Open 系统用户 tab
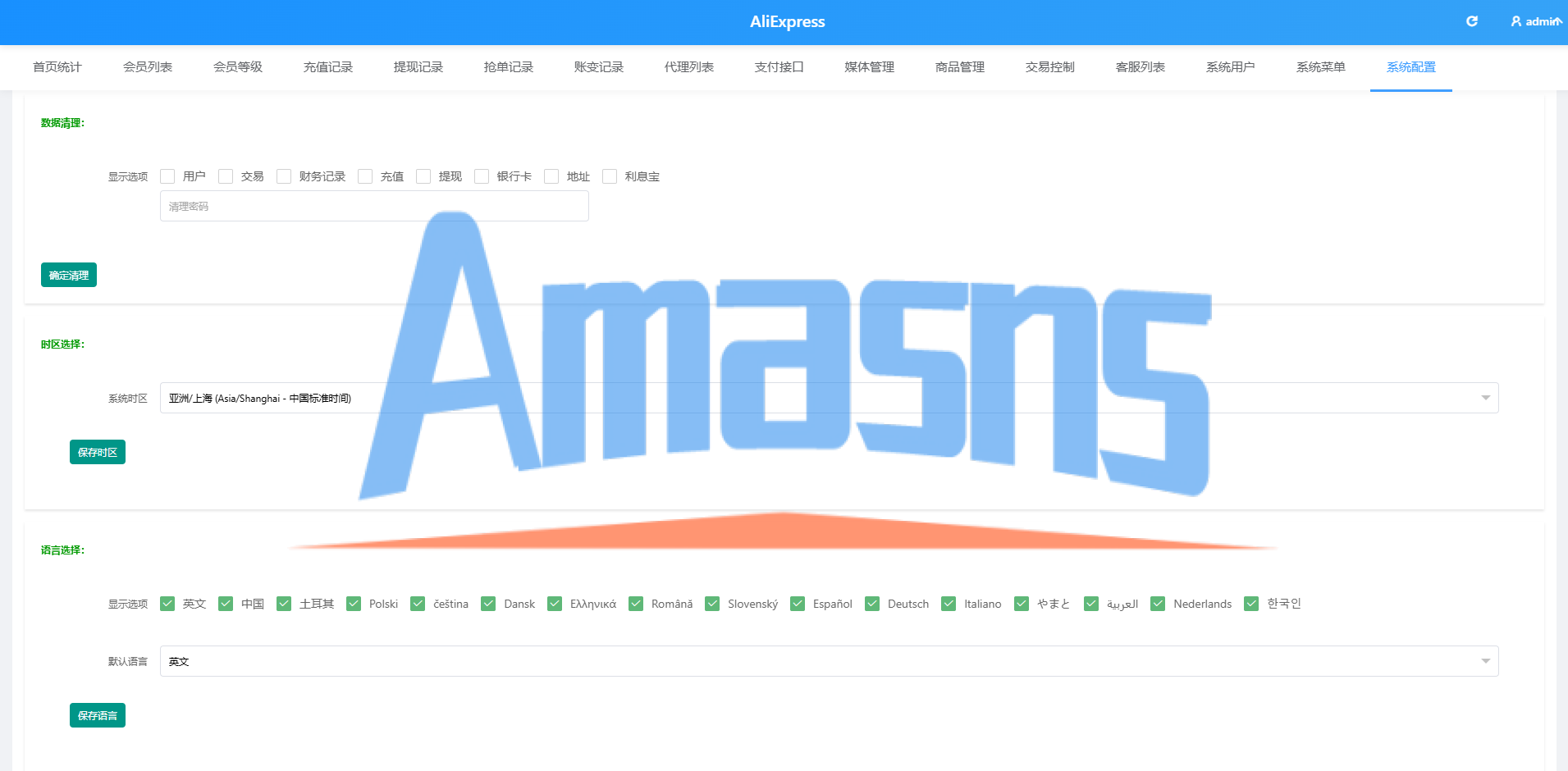The width and height of the screenshot is (1568, 771). click(x=1231, y=67)
